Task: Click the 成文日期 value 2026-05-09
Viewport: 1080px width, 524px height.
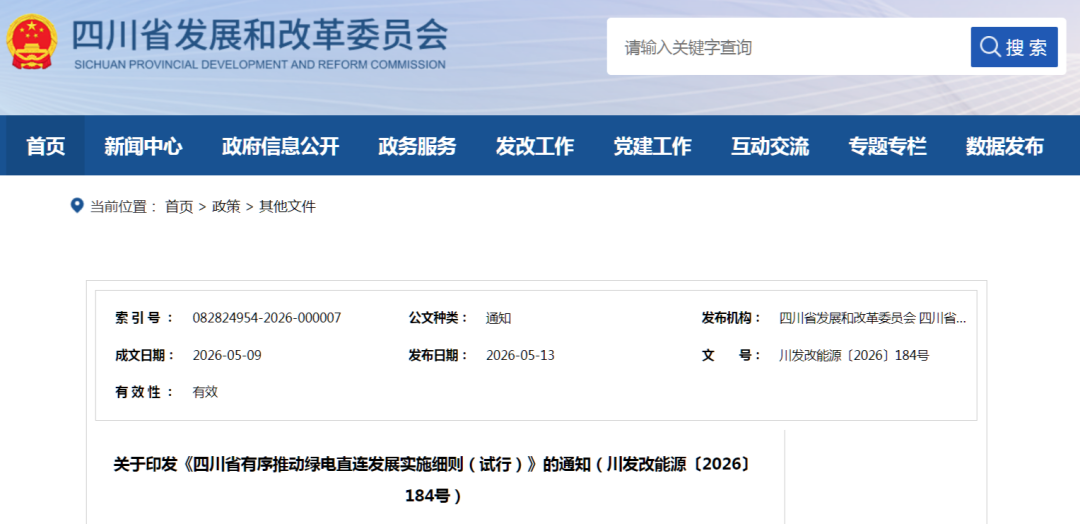Action: pyautogui.click(x=227, y=355)
